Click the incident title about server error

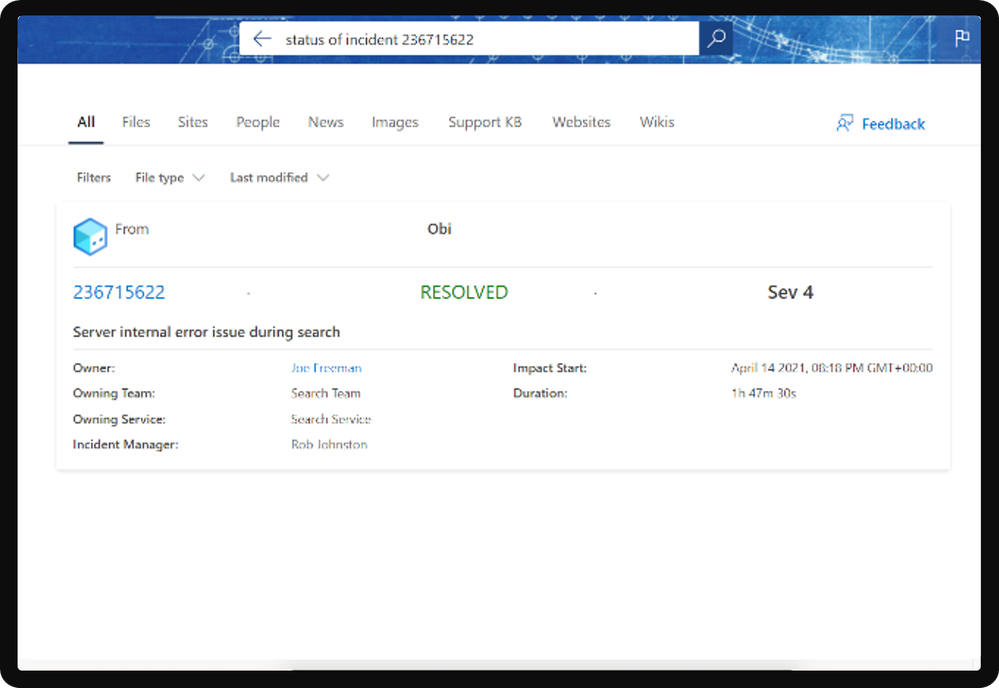[206, 332]
